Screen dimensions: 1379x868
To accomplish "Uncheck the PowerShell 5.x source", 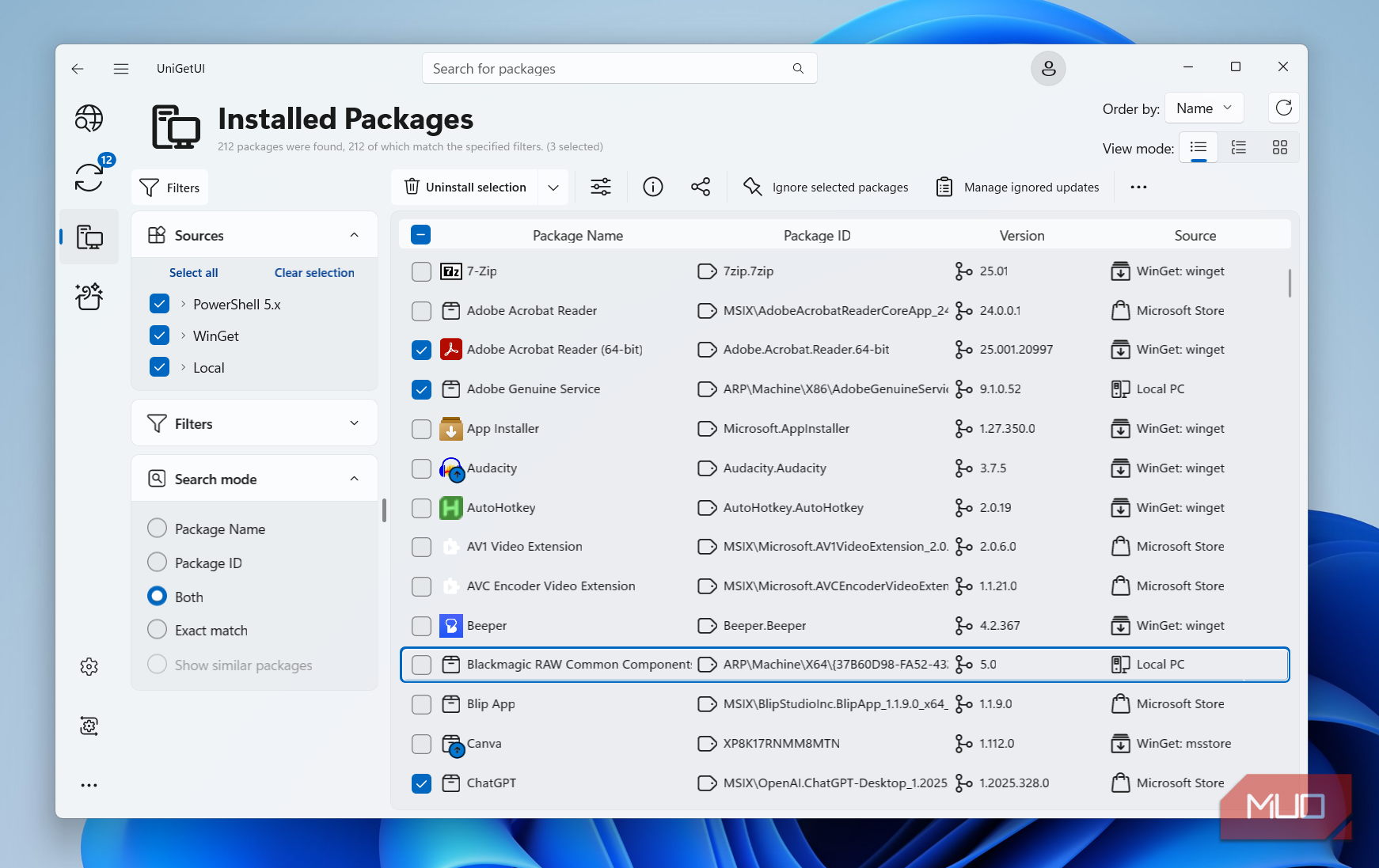I will coord(159,304).
